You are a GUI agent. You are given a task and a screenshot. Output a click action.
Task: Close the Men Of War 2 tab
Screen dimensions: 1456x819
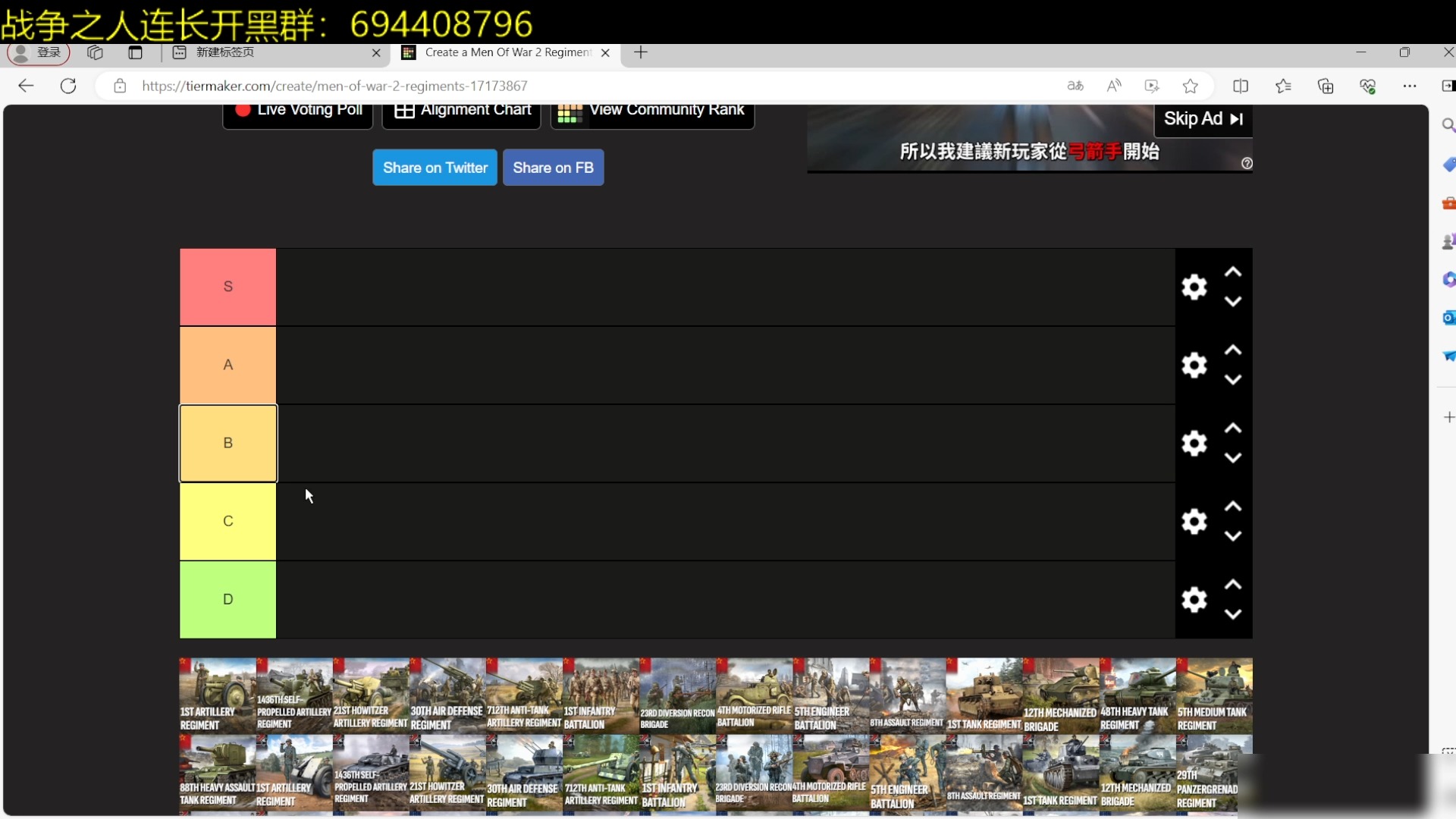tap(605, 53)
